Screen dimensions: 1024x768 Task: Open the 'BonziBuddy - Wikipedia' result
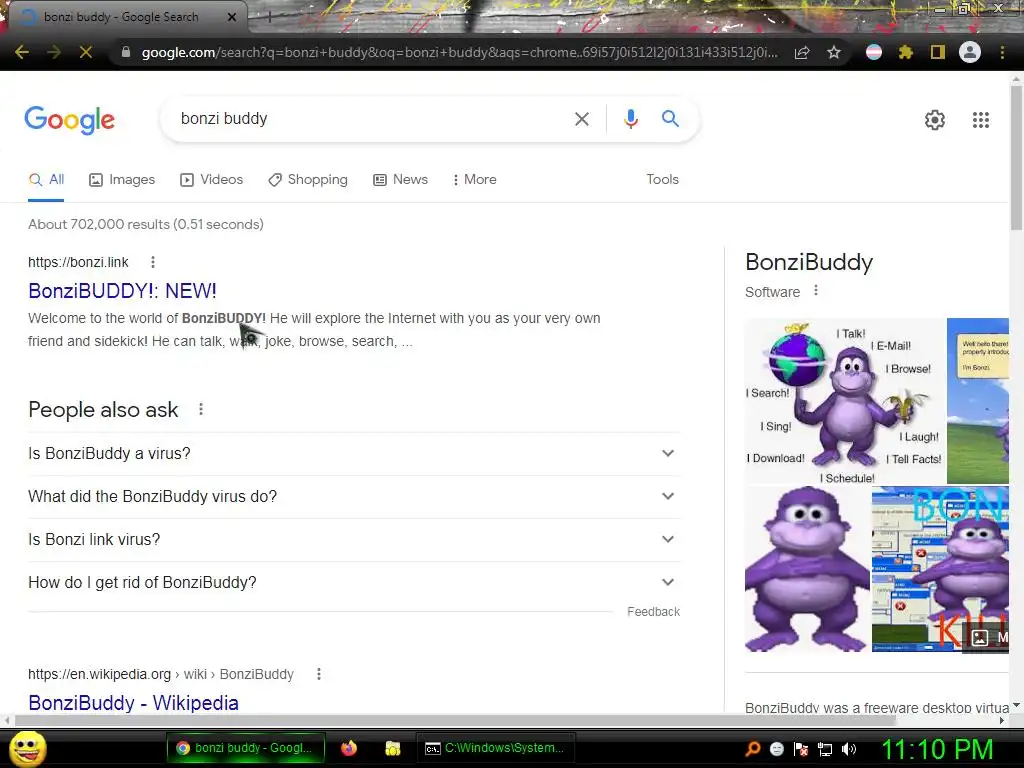pyautogui.click(x=133, y=703)
